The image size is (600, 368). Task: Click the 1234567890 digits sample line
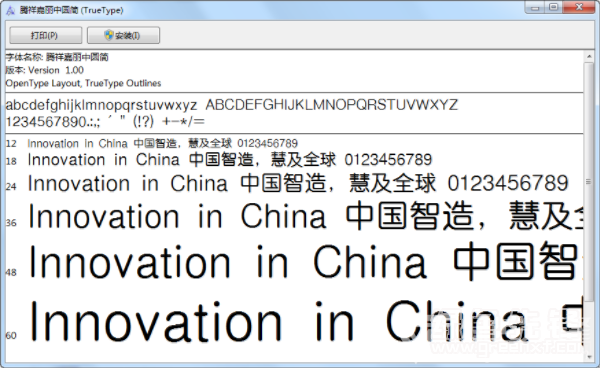point(105,122)
